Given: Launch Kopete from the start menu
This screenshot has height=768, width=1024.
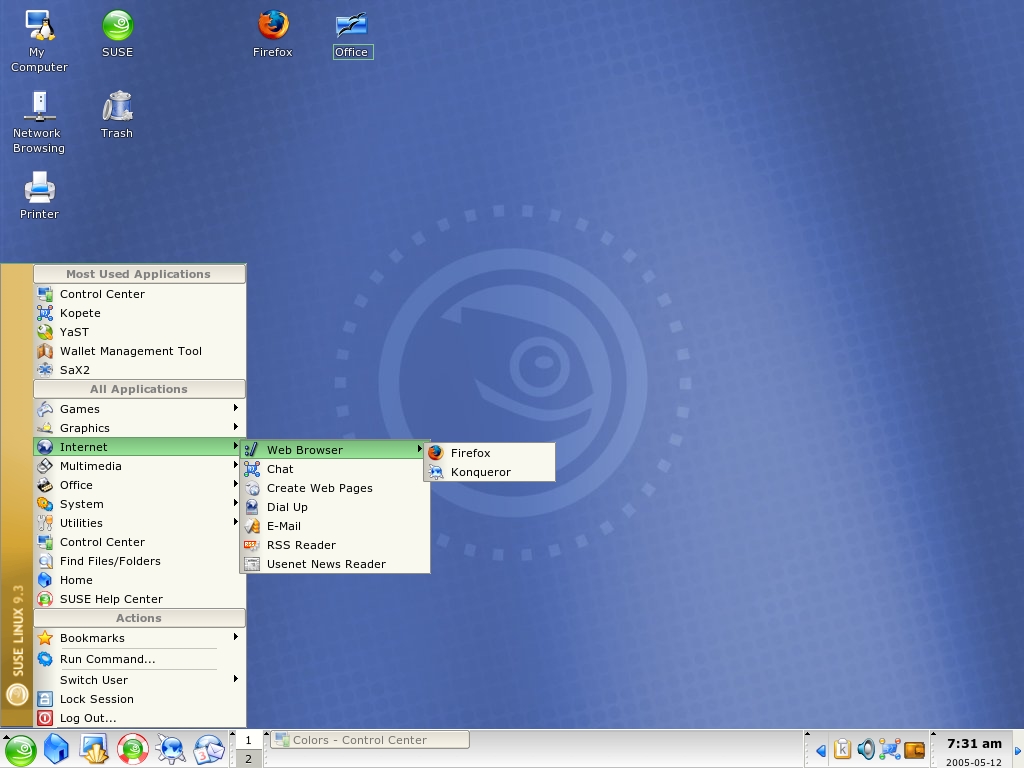Looking at the screenshot, I should pos(139,313).
